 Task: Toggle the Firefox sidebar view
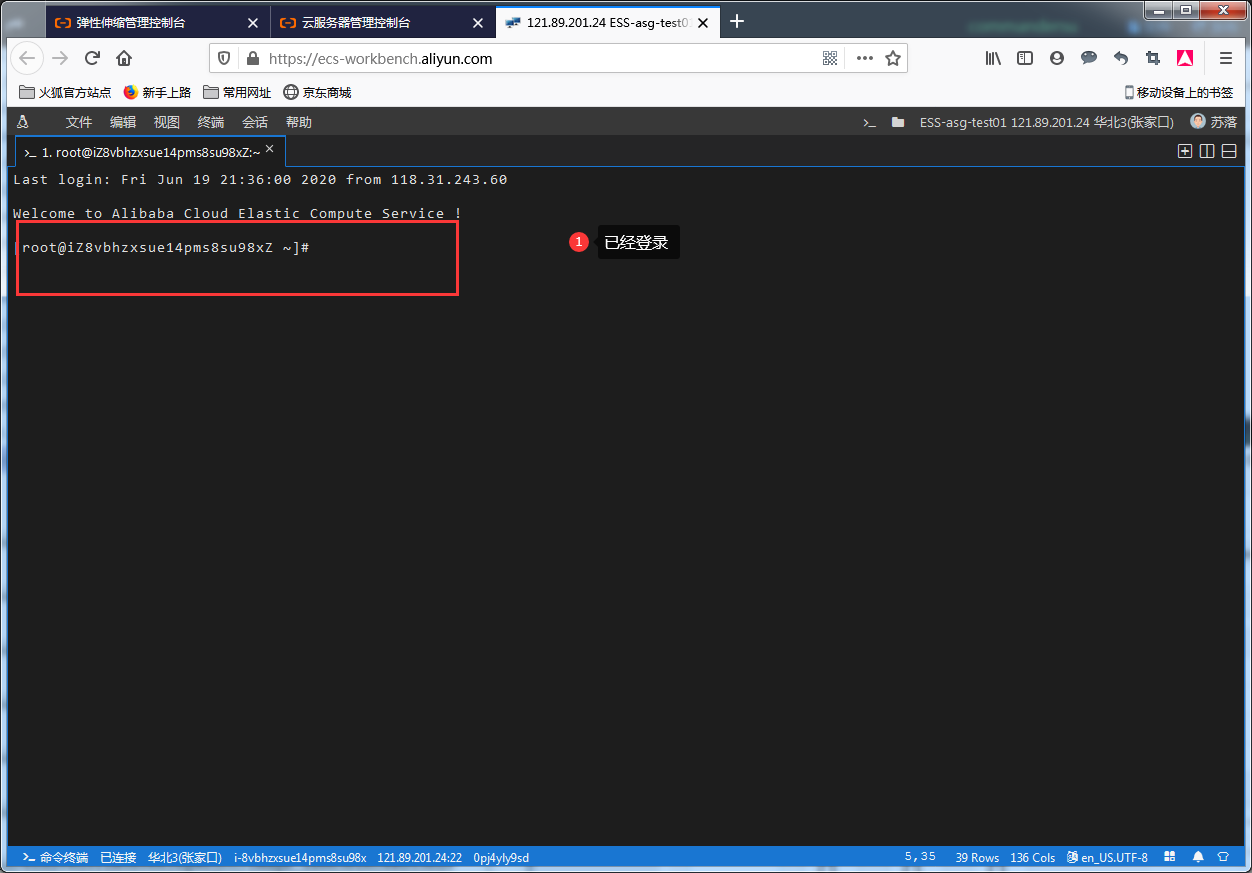click(1025, 58)
